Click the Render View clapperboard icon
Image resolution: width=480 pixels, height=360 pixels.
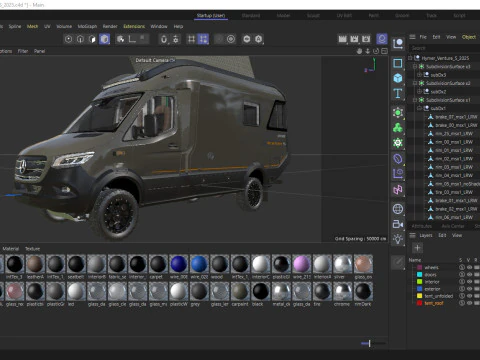click(x=342, y=39)
